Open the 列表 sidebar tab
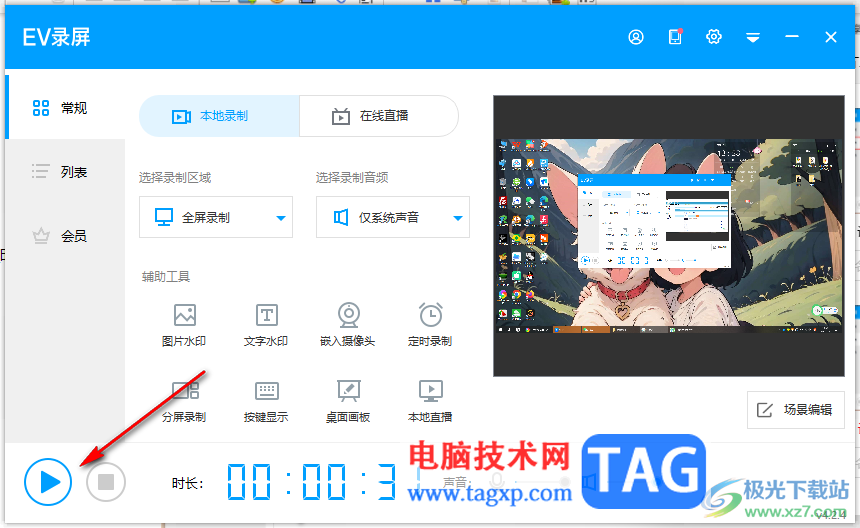 pos(66,172)
